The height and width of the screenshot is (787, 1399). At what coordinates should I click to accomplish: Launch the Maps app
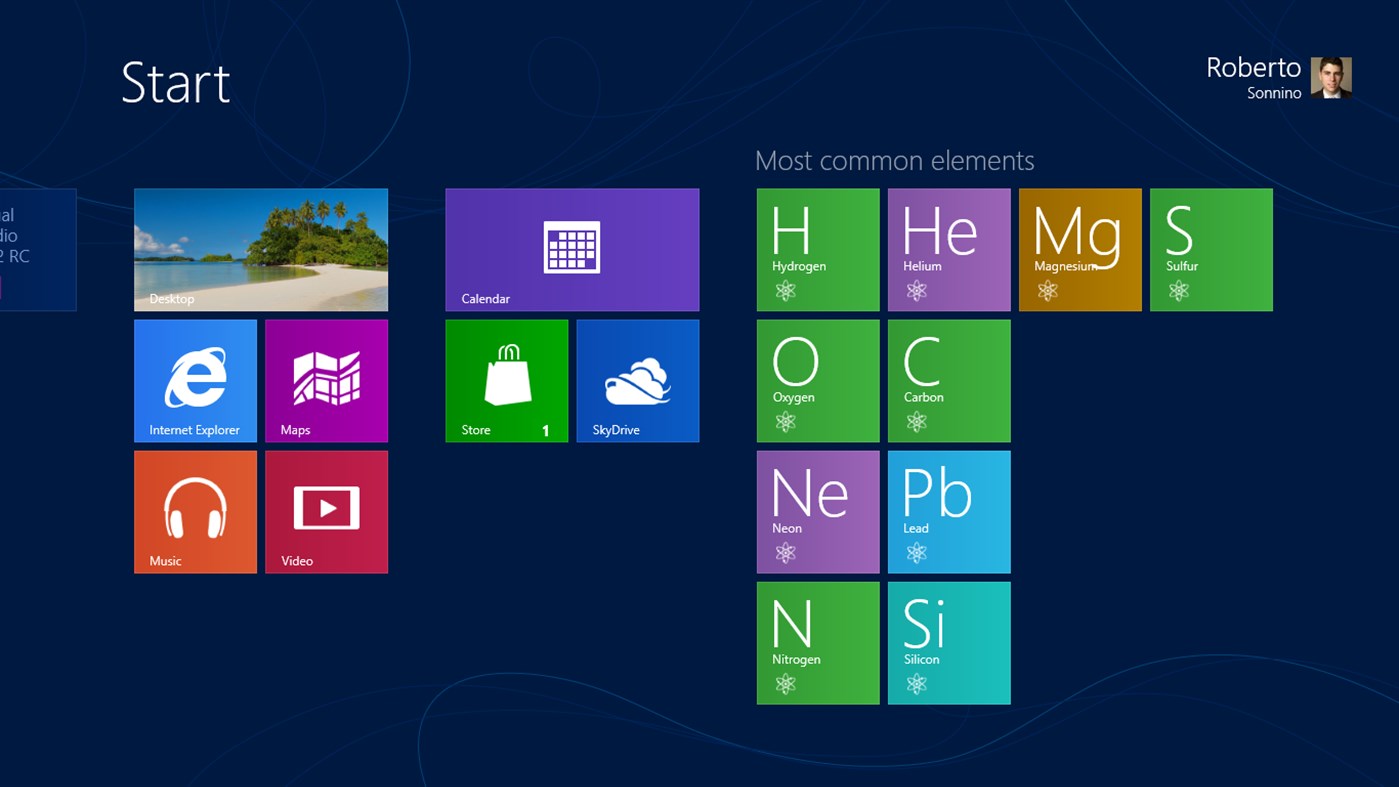pyautogui.click(x=326, y=380)
